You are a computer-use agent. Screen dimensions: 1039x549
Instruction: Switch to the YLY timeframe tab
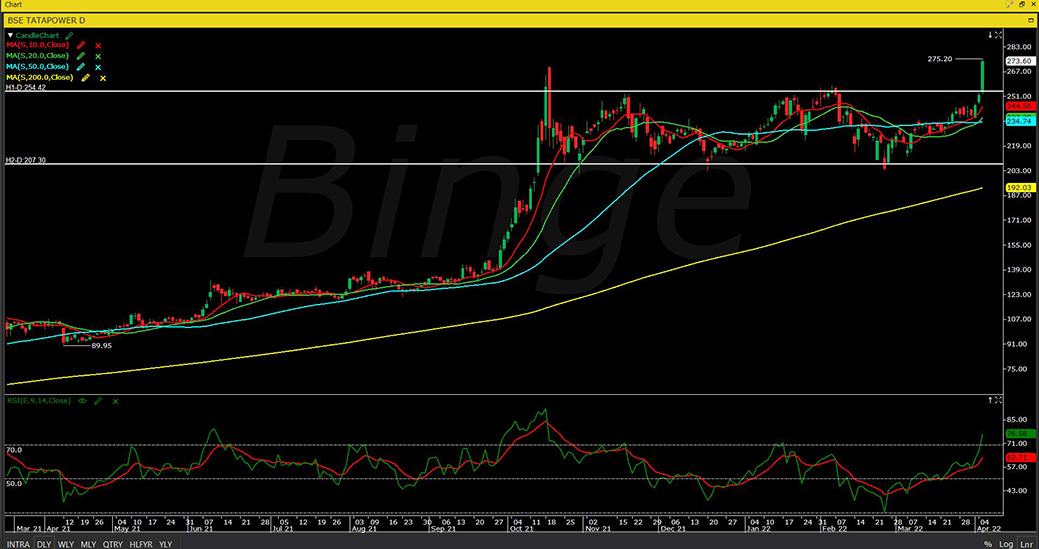(166, 544)
